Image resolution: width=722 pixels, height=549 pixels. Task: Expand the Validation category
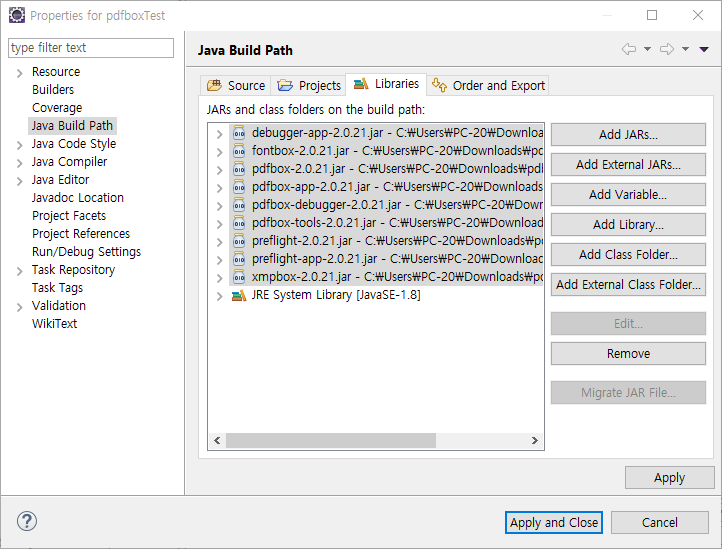[19, 307]
